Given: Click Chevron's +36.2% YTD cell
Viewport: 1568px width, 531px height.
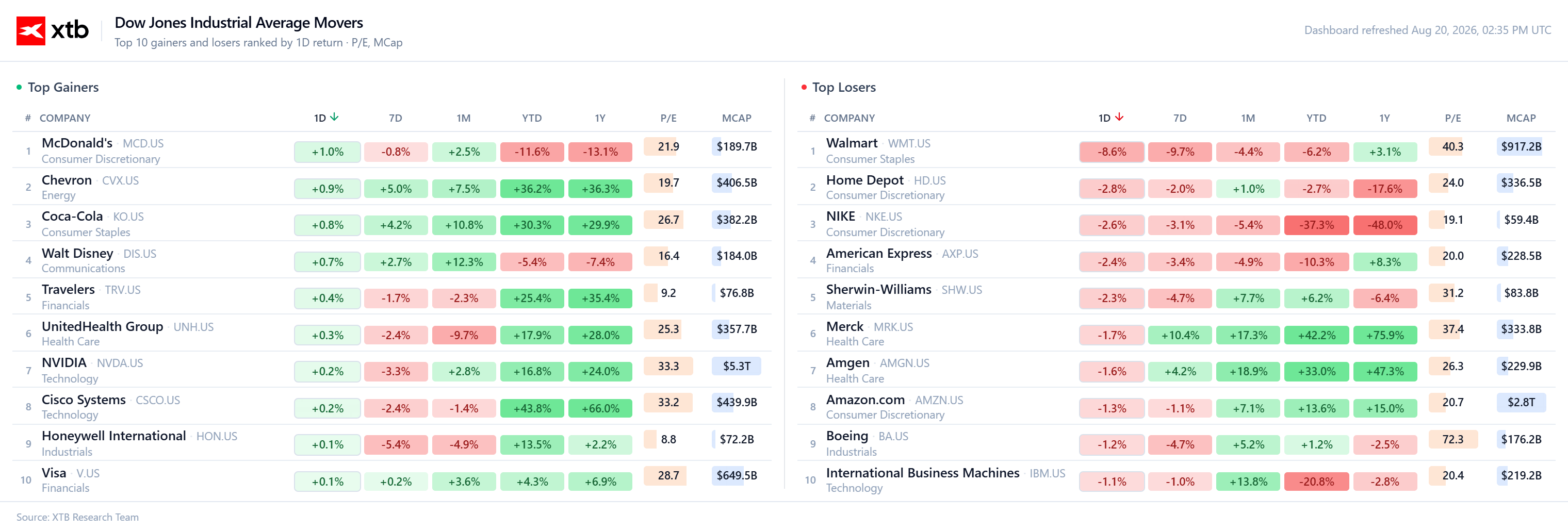Looking at the screenshot, I should pos(532,189).
